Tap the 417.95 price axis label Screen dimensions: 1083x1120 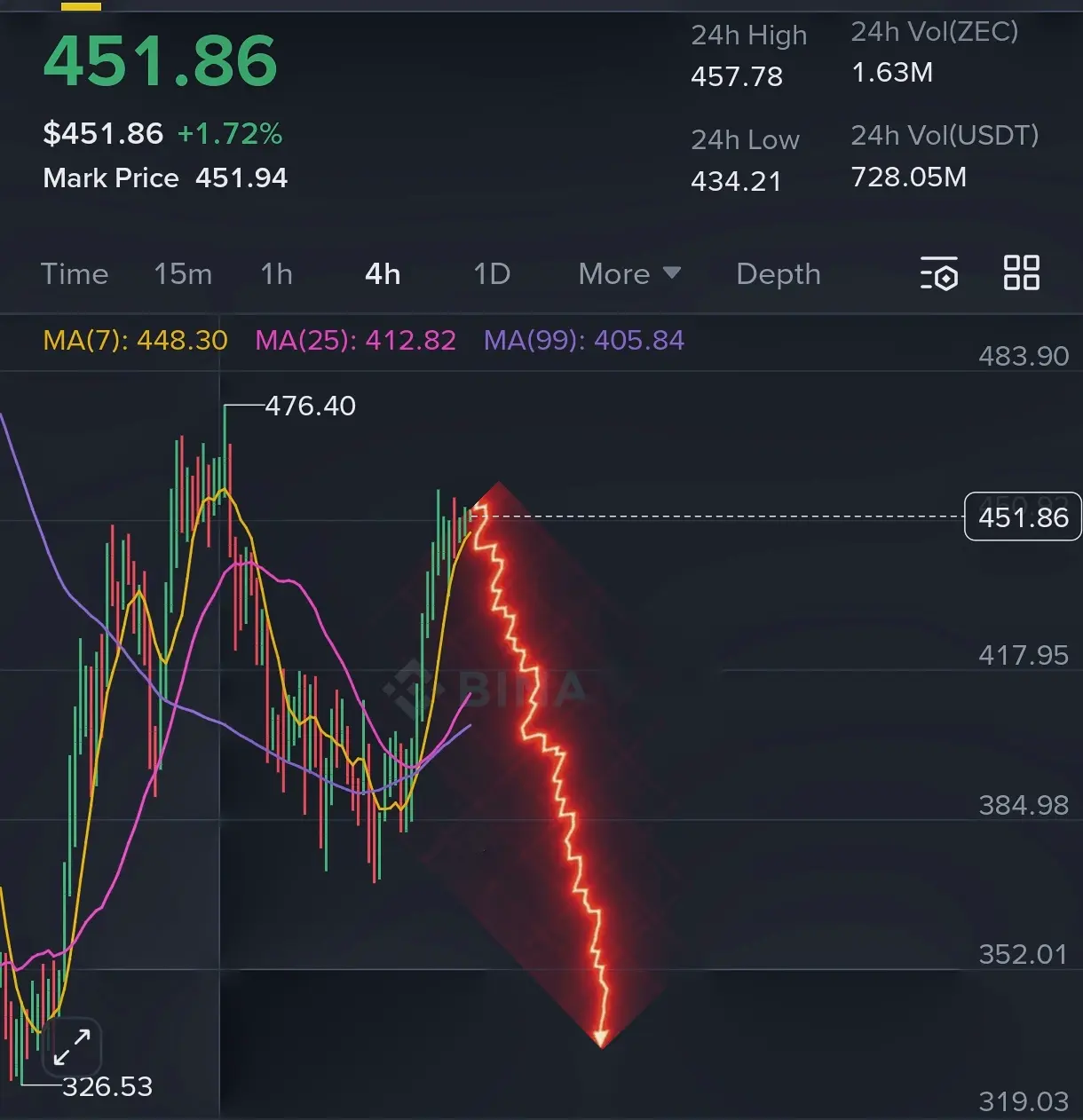tap(1024, 655)
